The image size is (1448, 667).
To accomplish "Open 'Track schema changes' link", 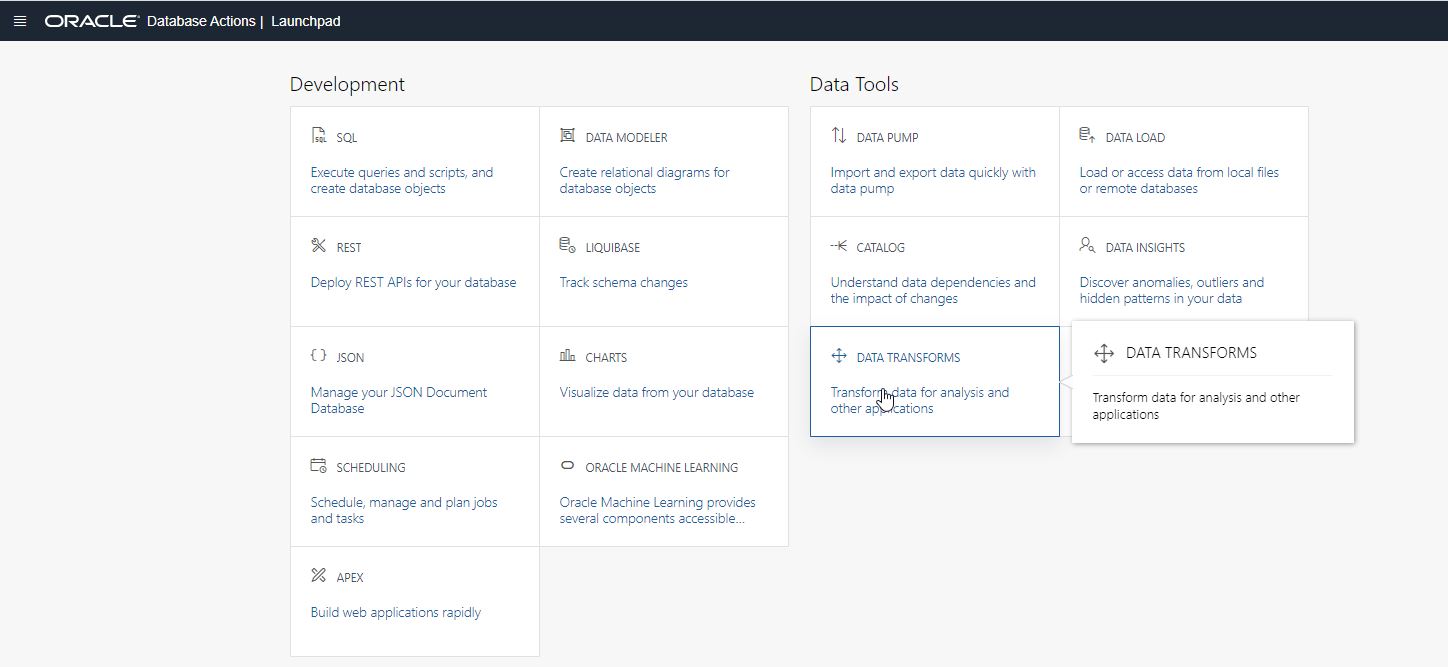I will click(x=623, y=282).
